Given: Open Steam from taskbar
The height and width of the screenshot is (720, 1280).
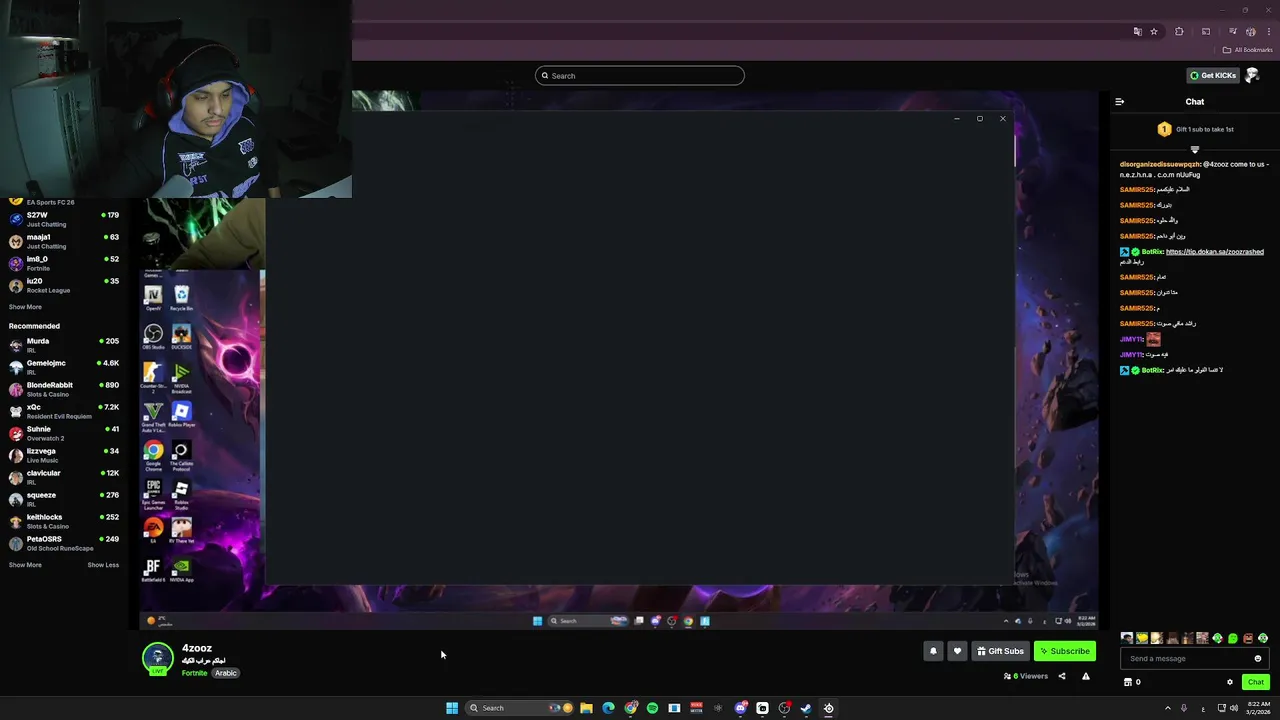Looking at the screenshot, I should coord(806,708).
